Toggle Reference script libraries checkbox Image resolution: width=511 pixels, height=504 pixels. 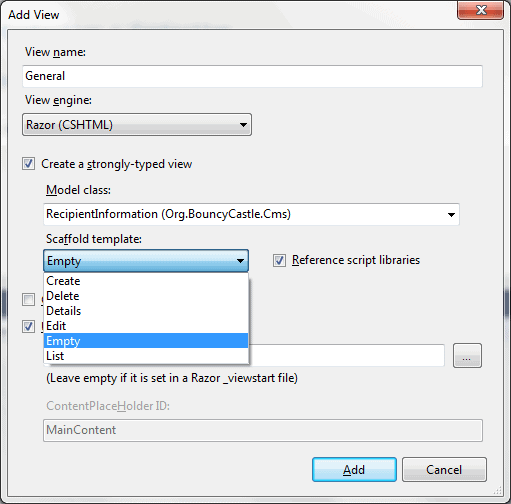tap(279, 260)
